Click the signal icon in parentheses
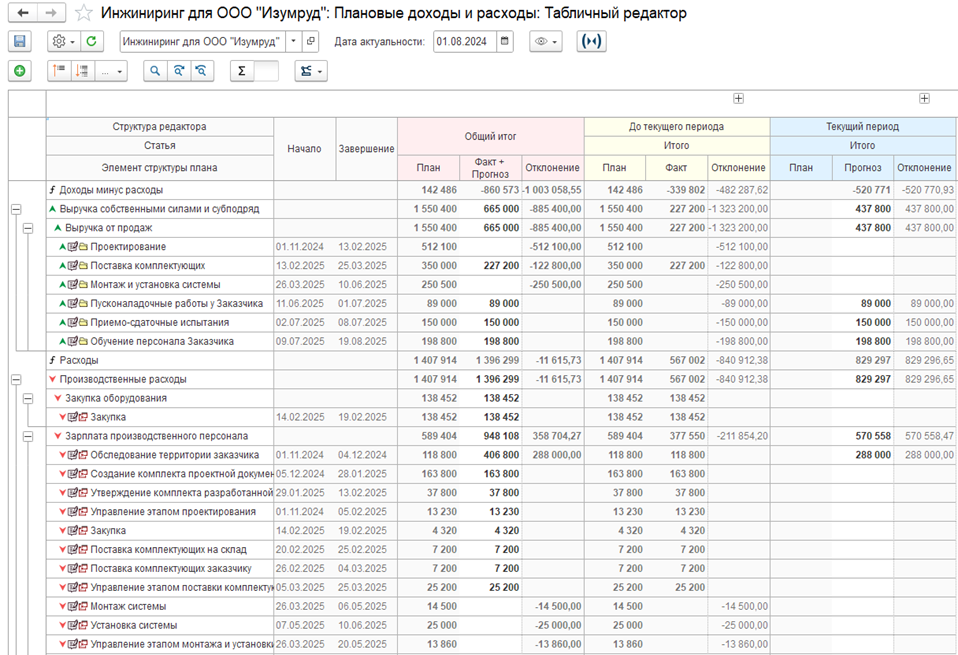The width and height of the screenshot is (958, 655). point(592,42)
